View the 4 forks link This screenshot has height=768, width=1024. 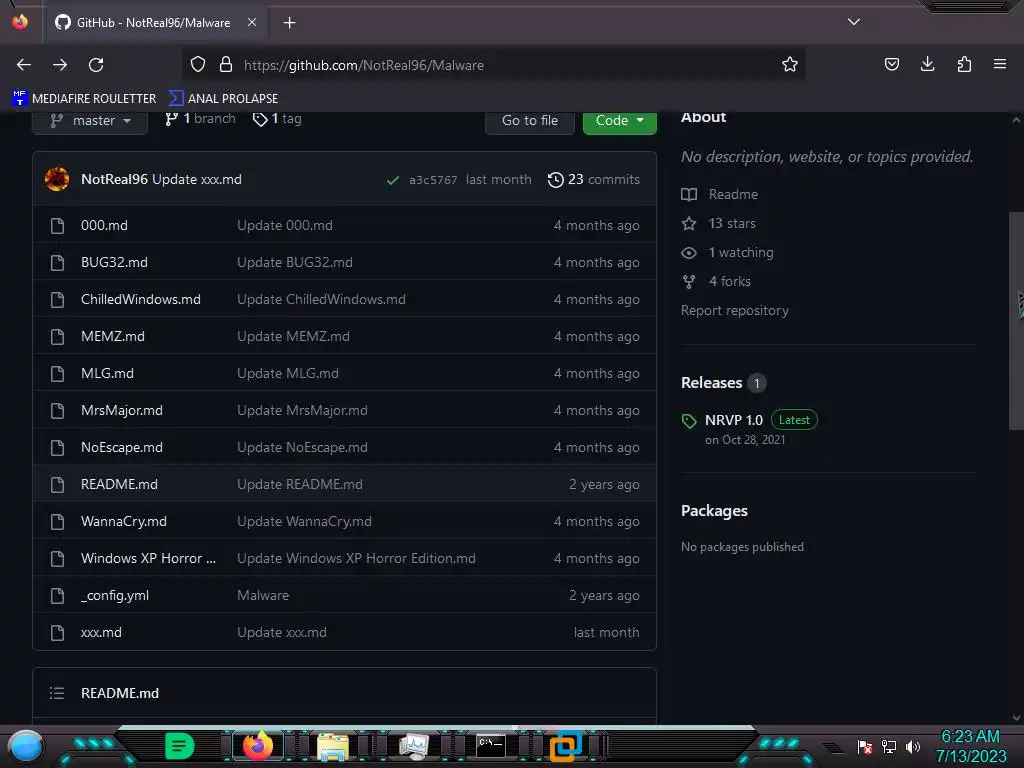coord(716,281)
